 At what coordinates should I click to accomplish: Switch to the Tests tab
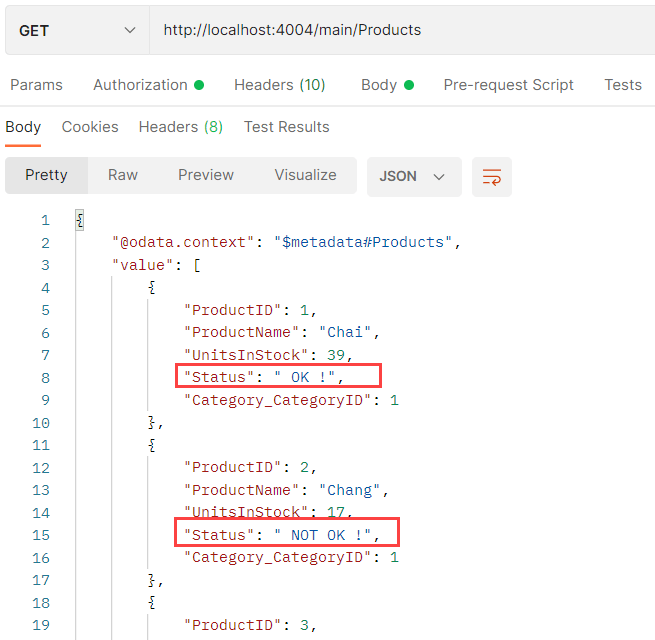622,85
